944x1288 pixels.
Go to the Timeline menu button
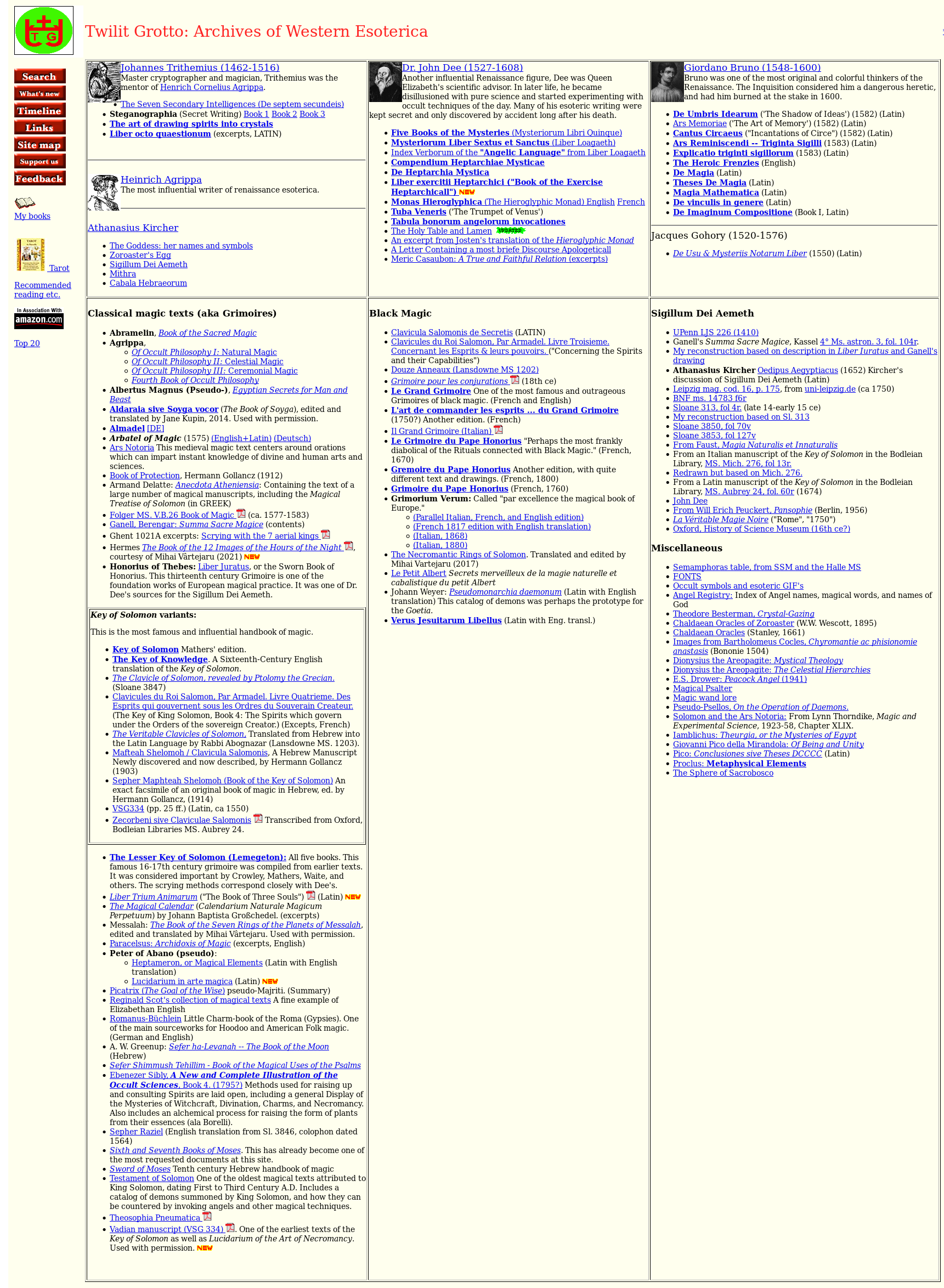(x=39, y=110)
